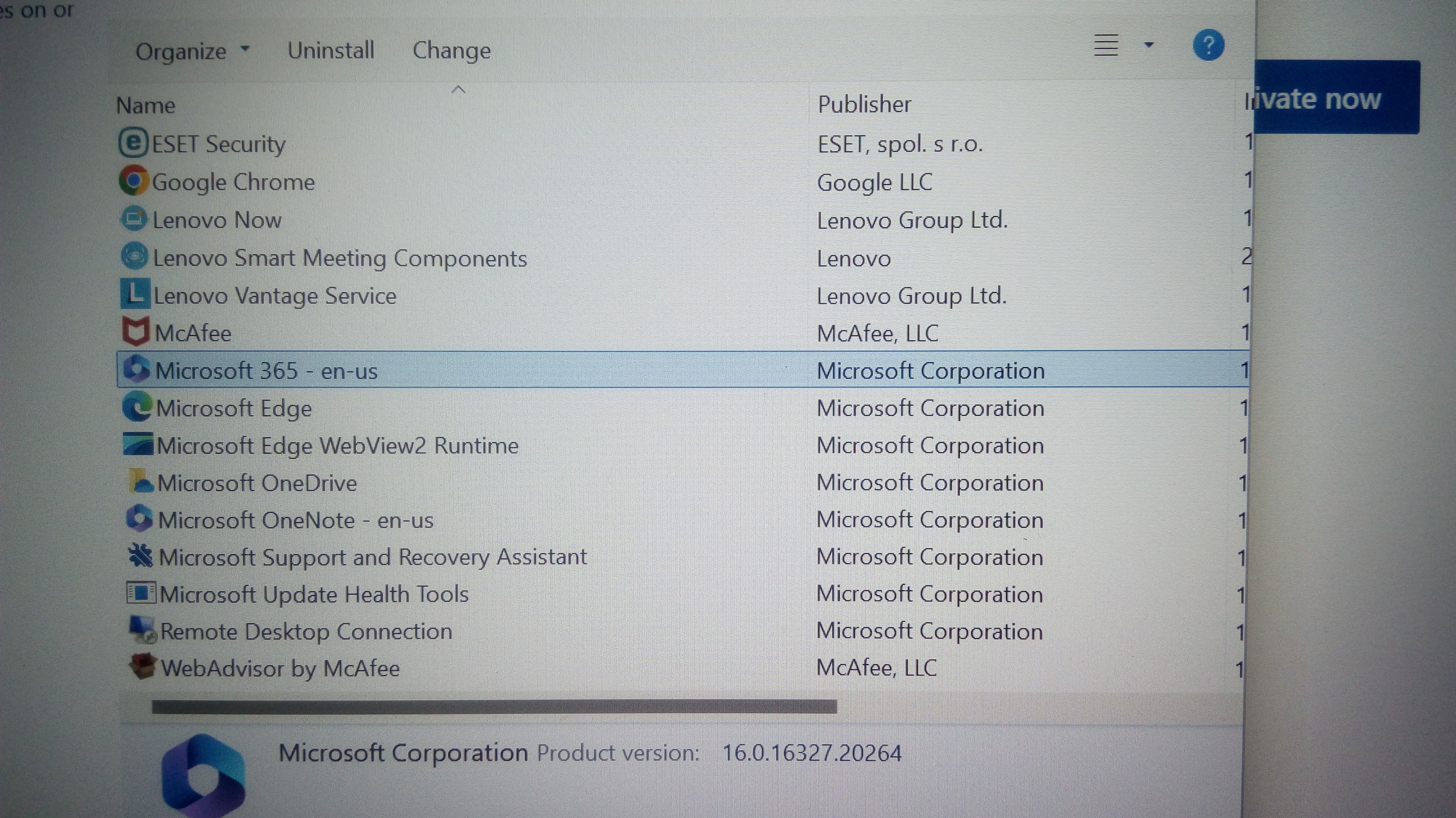Click the horizontal scrollbar thumb

pyautogui.click(x=494, y=706)
